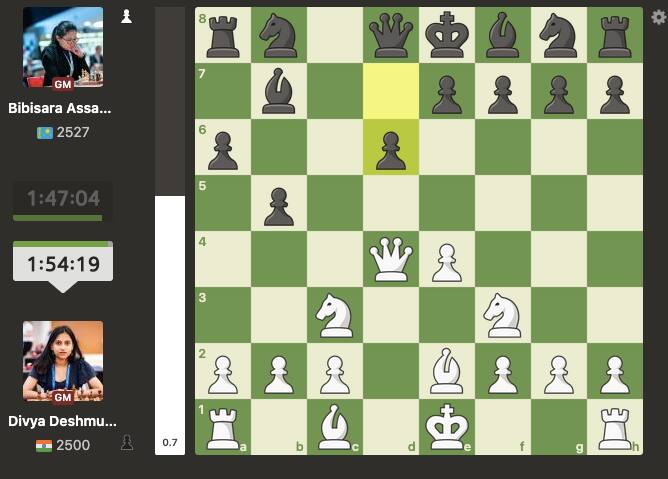The width and height of the screenshot is (668, 479).
Task: Select the white pawn on h2
Action: click(615, 375)
